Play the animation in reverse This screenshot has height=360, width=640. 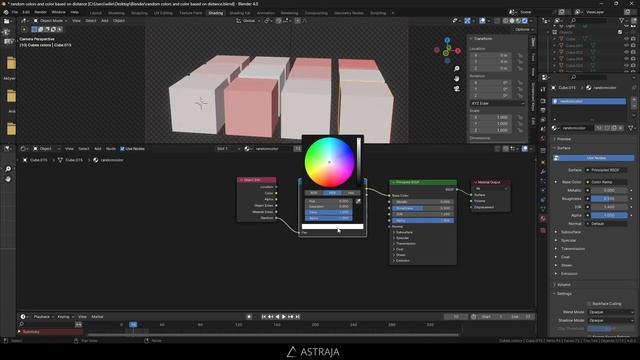(x=277, y=317)
